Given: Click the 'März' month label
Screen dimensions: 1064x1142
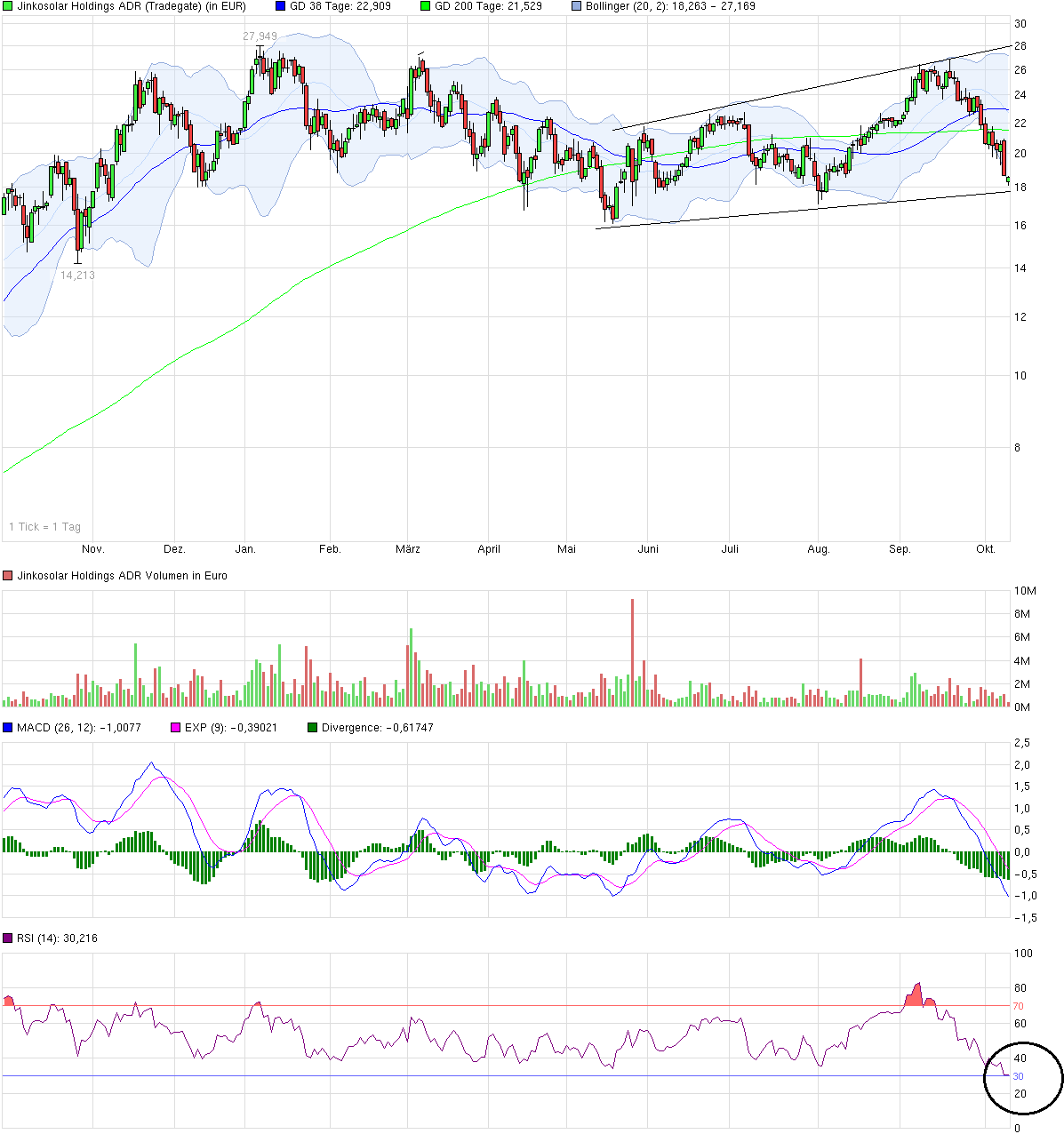Looking at the screenshot, I should pos(408,549).
